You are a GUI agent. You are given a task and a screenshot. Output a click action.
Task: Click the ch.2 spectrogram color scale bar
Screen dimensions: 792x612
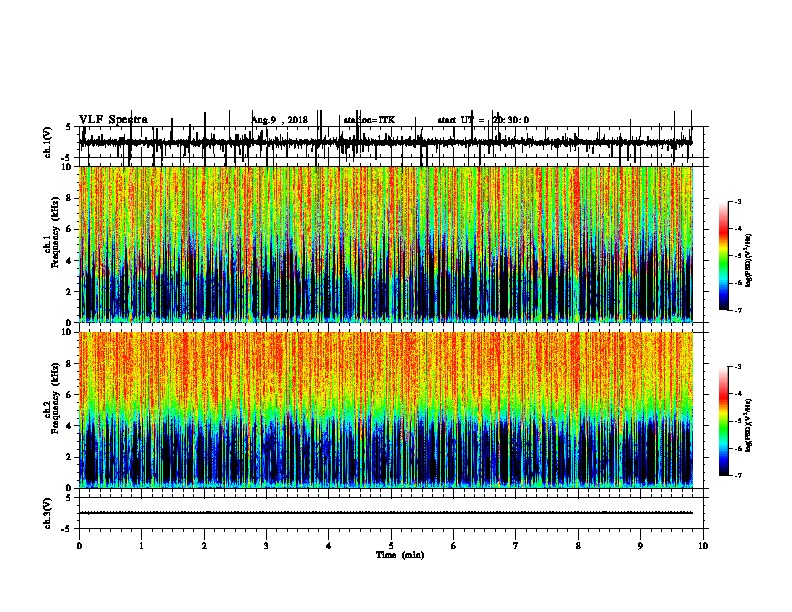[x=724, y=421]
